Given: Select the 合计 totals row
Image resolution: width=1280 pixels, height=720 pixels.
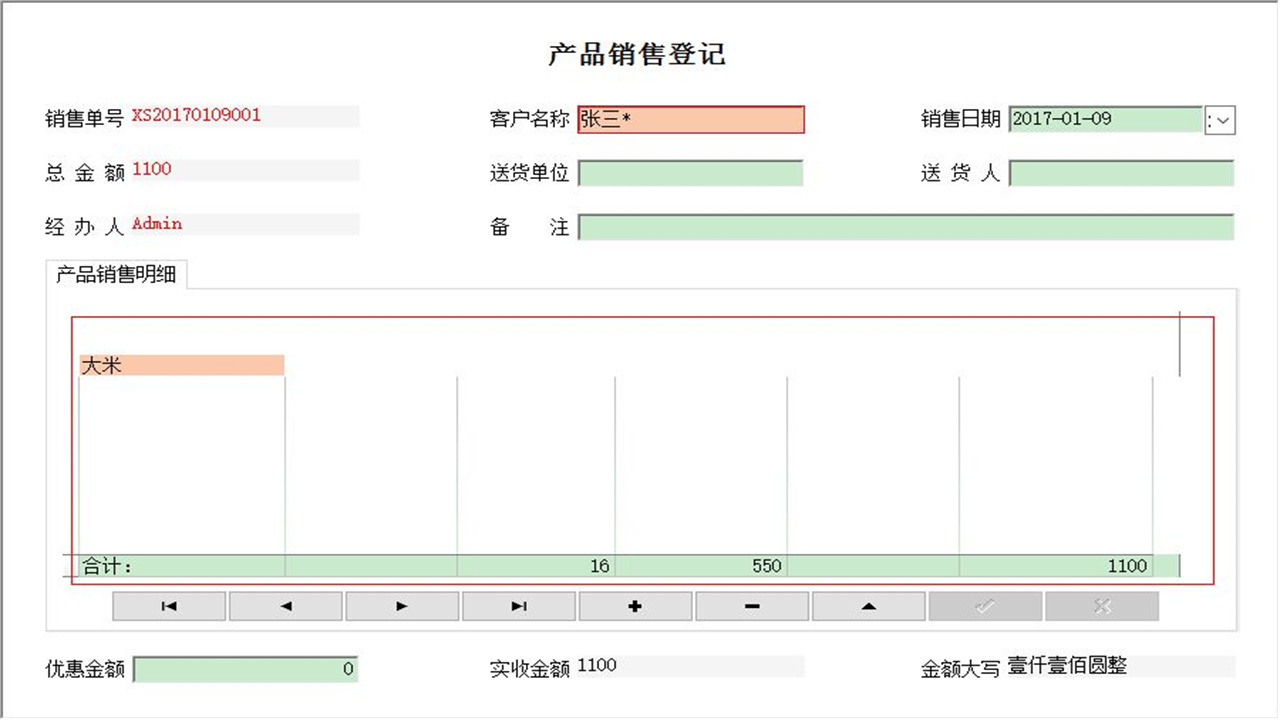Looking at the screenshot, I should coord(400,565).
